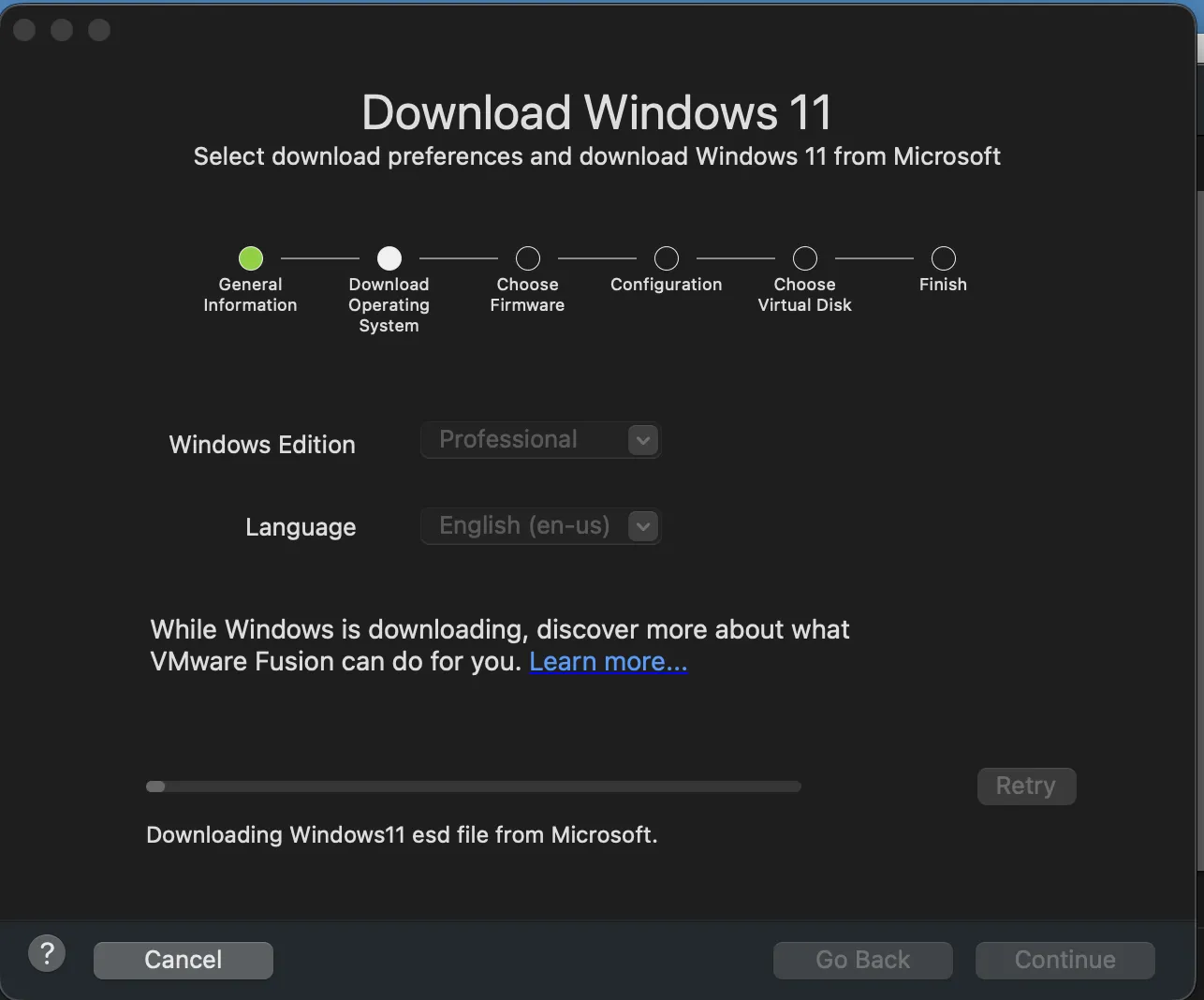The height and width of the screenshot is (1000, 1204).
Task: Select the General Information step circle
Action: 251,258
